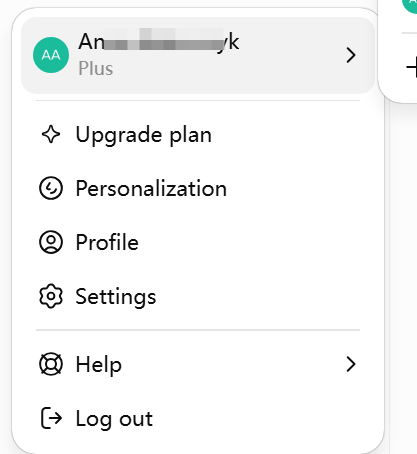Click the Settings gear icon

point(51,296)
